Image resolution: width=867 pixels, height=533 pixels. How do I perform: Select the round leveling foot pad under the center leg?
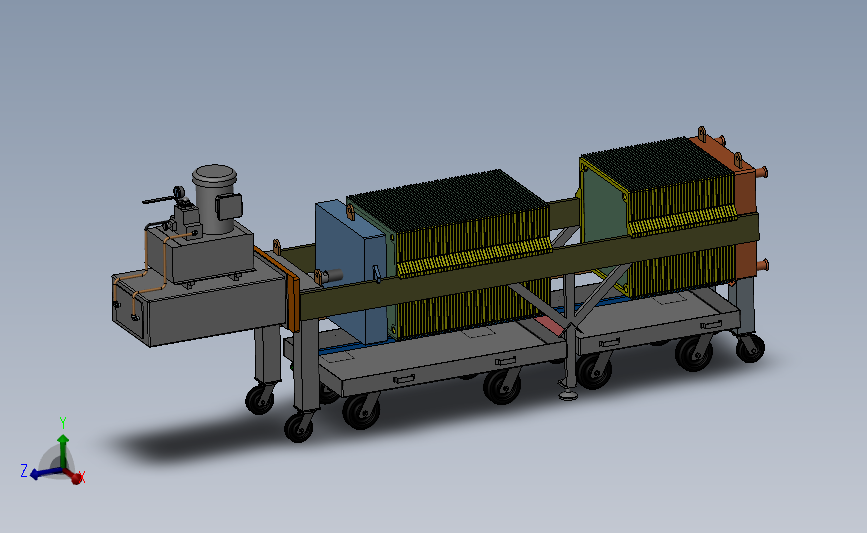568,395
